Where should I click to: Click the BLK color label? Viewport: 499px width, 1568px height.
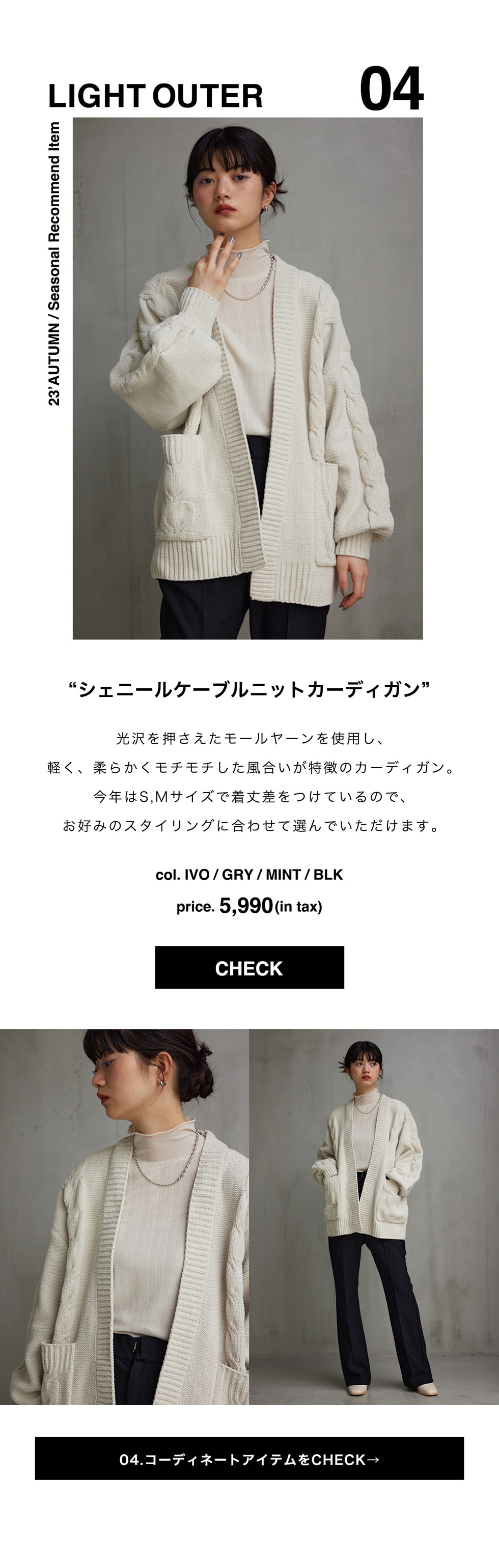[x=328, y=875]
